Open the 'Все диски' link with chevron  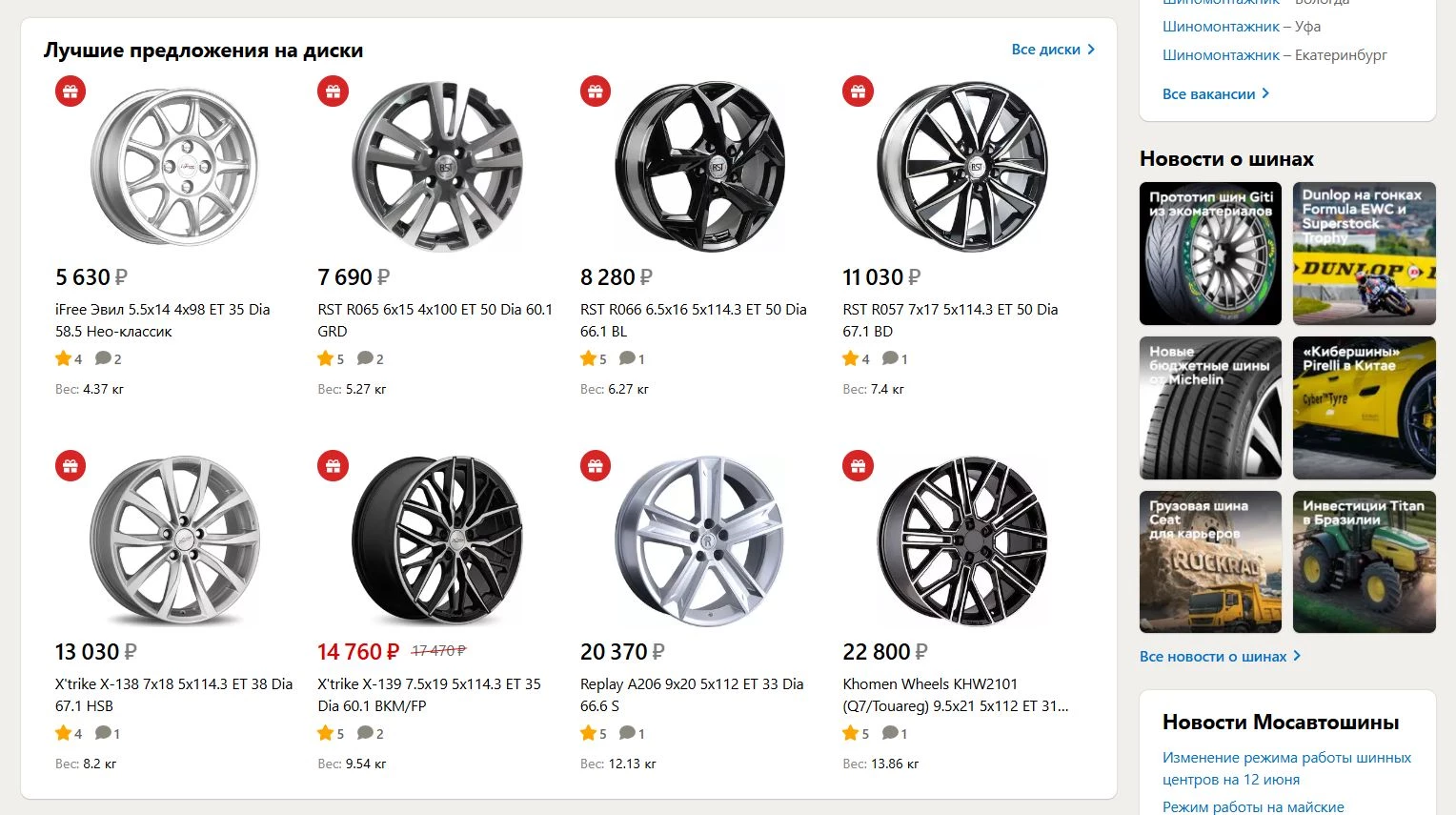1053,50
